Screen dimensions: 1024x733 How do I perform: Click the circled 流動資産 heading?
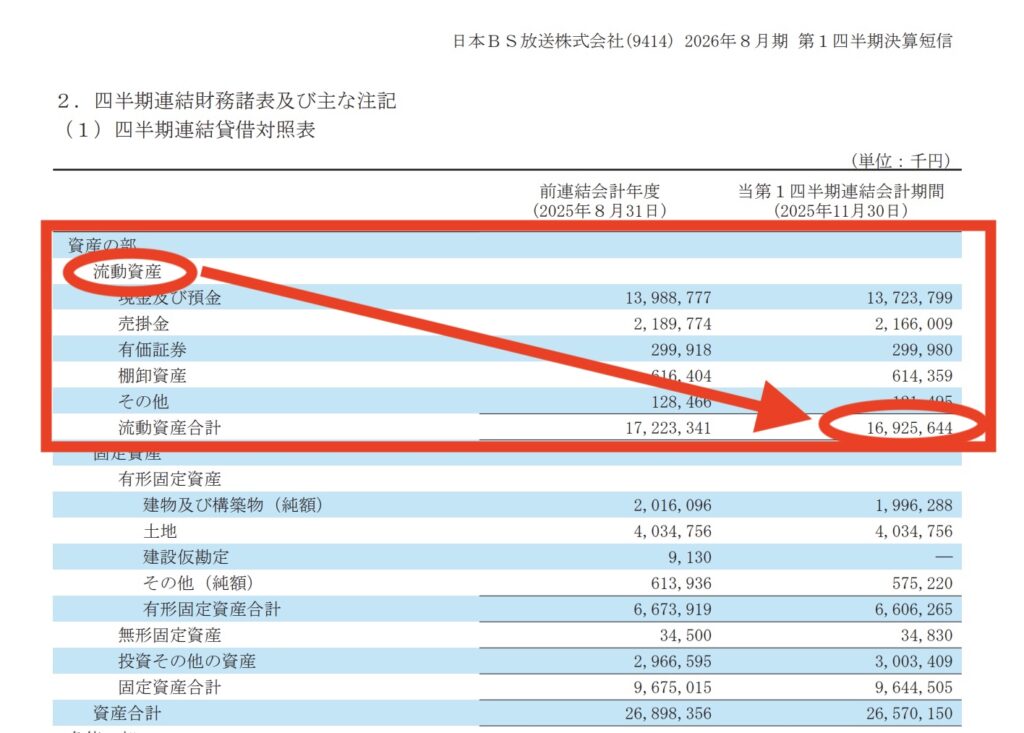(127, 270)
